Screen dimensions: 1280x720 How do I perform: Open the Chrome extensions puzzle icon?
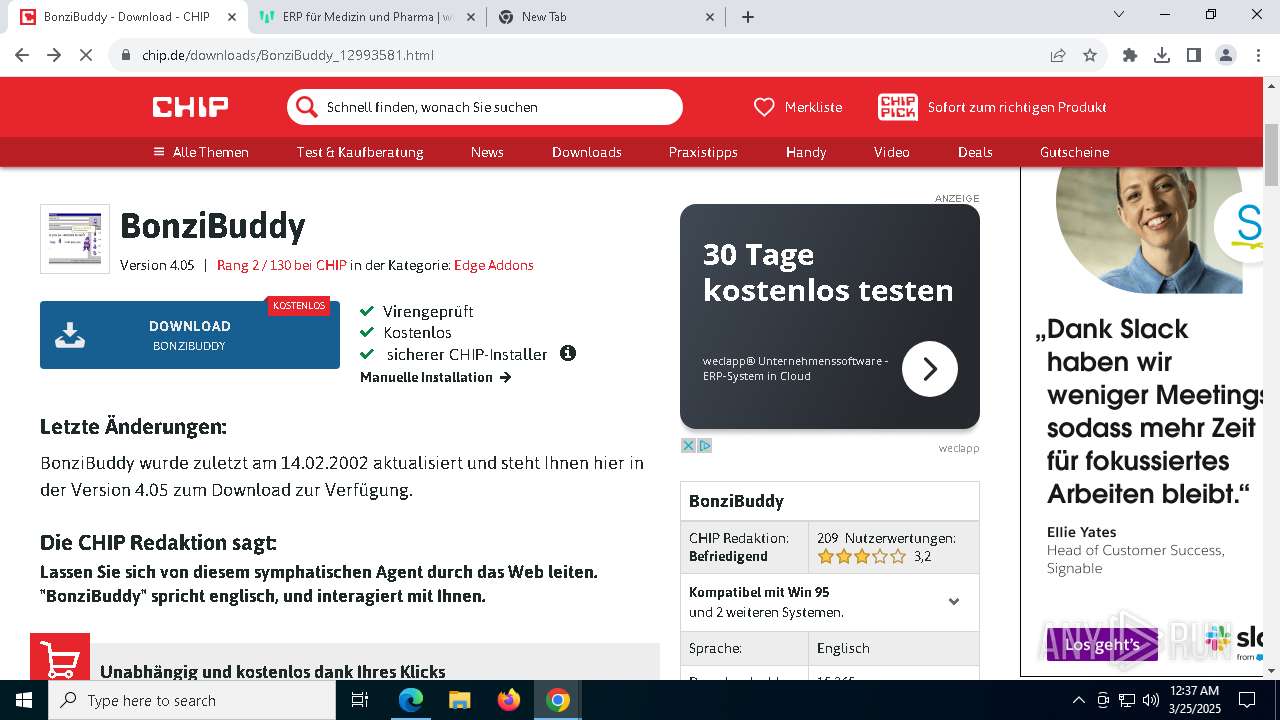(x=1130, y=55)
